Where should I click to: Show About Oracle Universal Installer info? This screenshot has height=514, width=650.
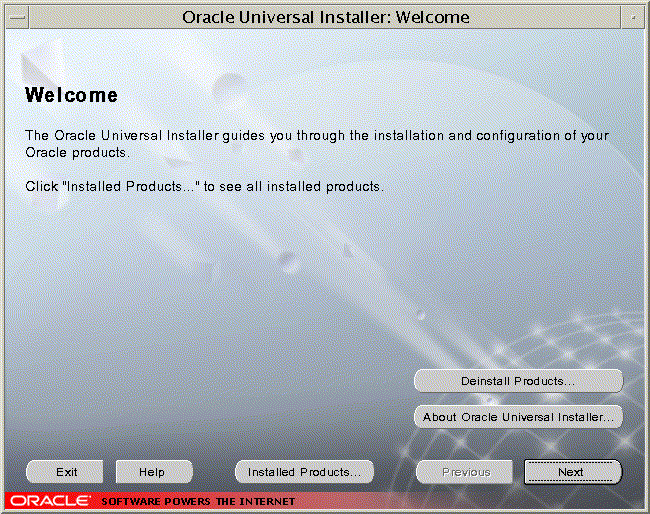(x=518, y=417)
